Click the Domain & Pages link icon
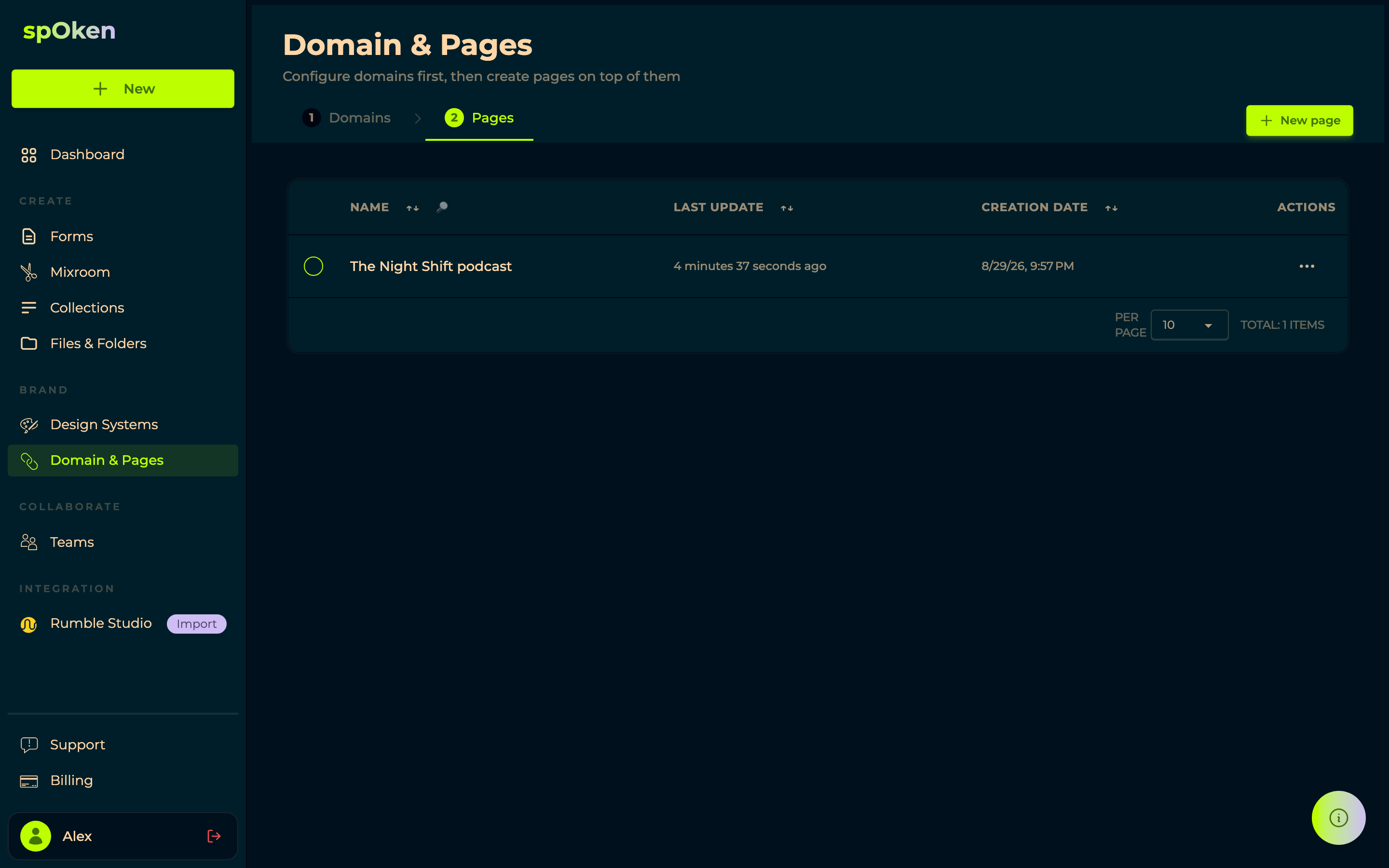Viewport: 1389px width, 868px height. pos(29,461)
